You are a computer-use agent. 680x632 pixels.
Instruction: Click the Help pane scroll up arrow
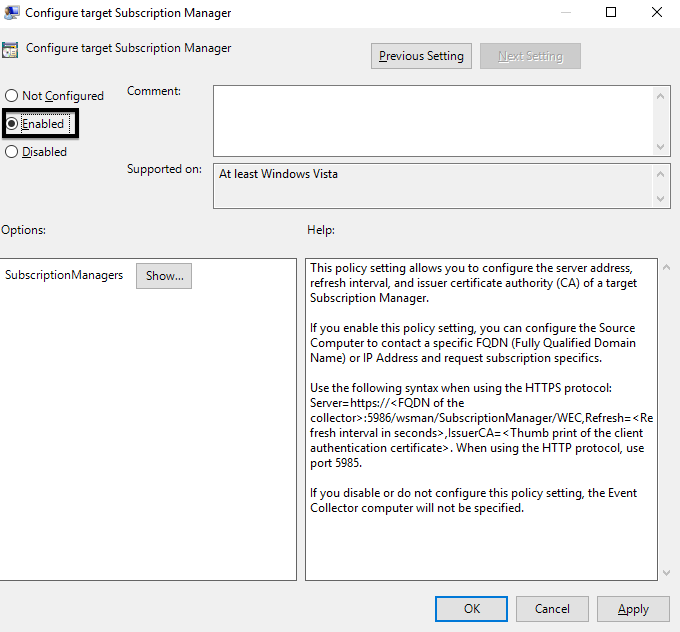point(667,268)
